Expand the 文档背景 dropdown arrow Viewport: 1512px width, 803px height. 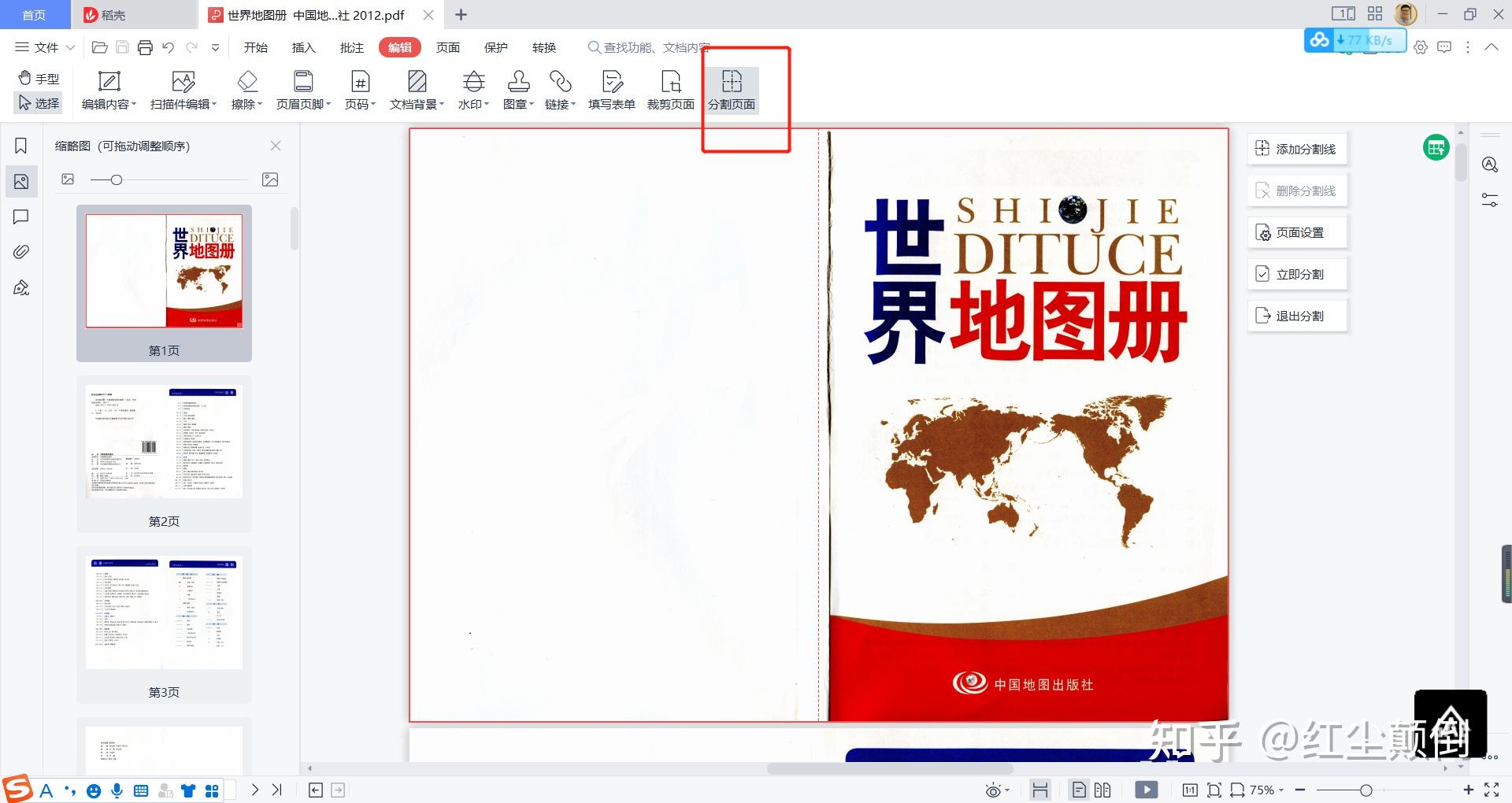point(442,104)
